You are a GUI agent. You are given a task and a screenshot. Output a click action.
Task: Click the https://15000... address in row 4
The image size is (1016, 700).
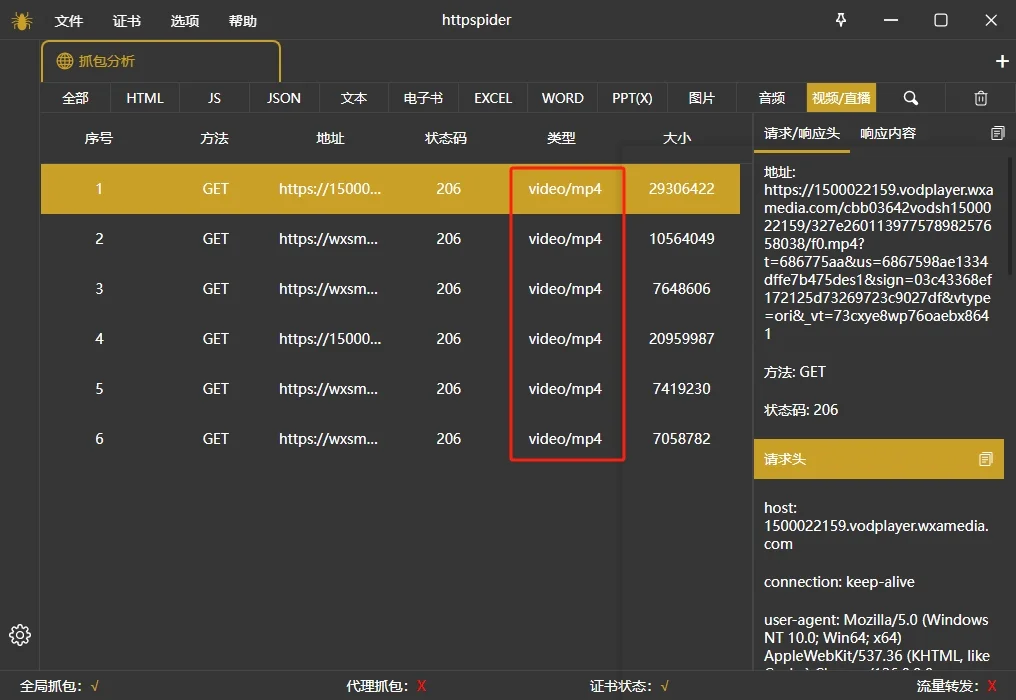[x=330, y=338]
